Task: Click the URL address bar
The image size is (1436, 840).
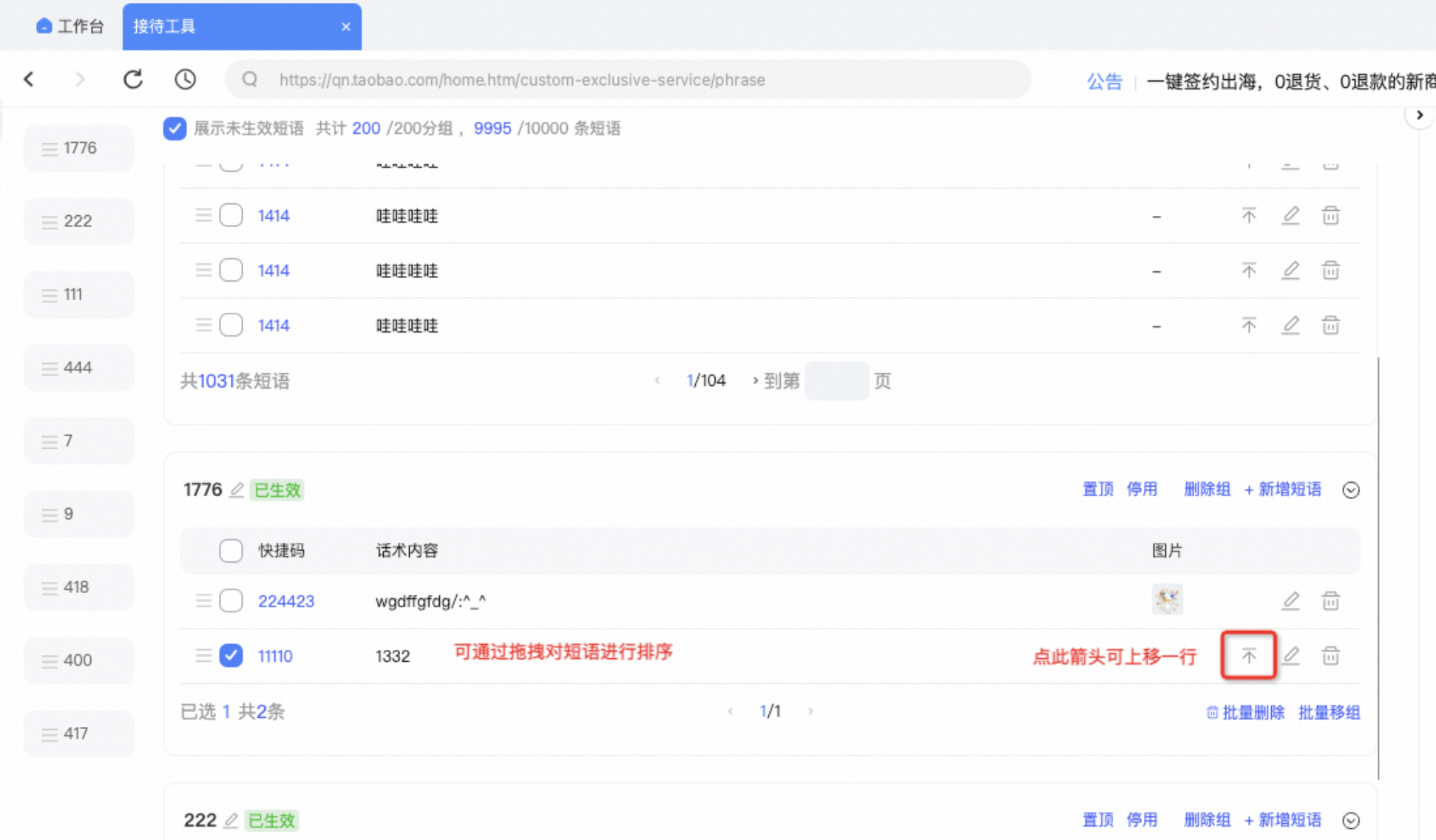Action: click(629, 79)
